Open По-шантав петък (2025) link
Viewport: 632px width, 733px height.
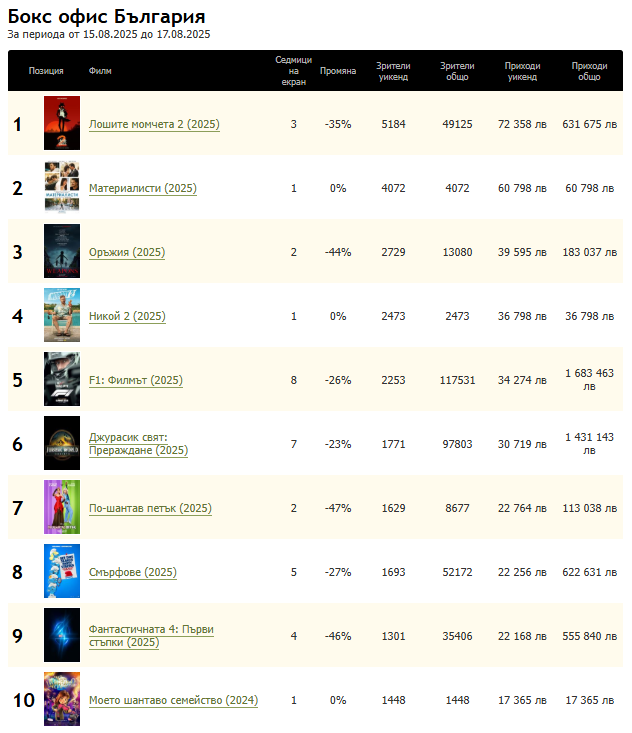(150, 509)
